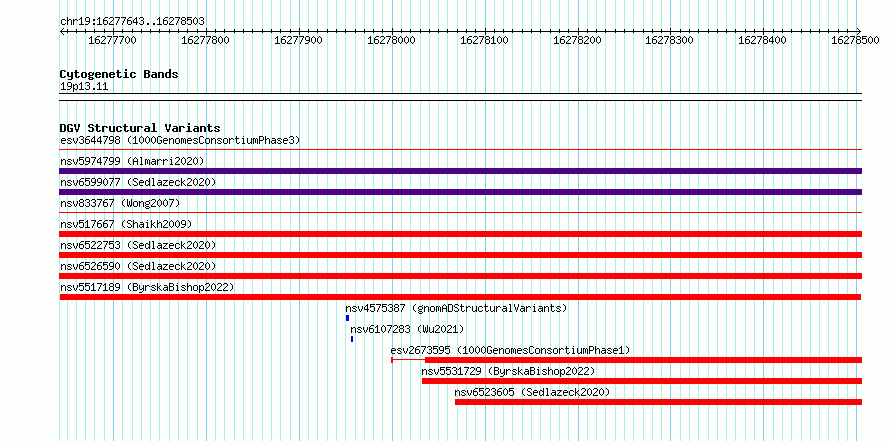The width and height of the screenshot is (890, 441).
Task: Click the ruler's right arrowhead
Action: [x=859, y=31]
